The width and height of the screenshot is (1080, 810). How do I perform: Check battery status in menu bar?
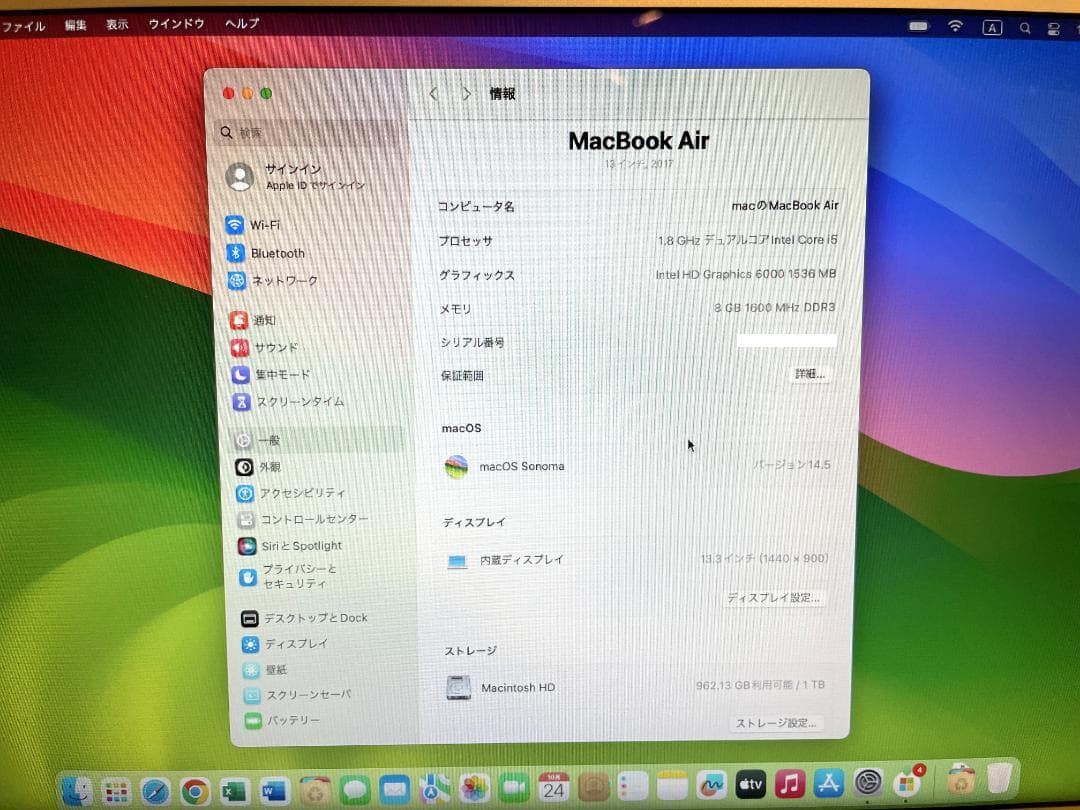point(918,26)
